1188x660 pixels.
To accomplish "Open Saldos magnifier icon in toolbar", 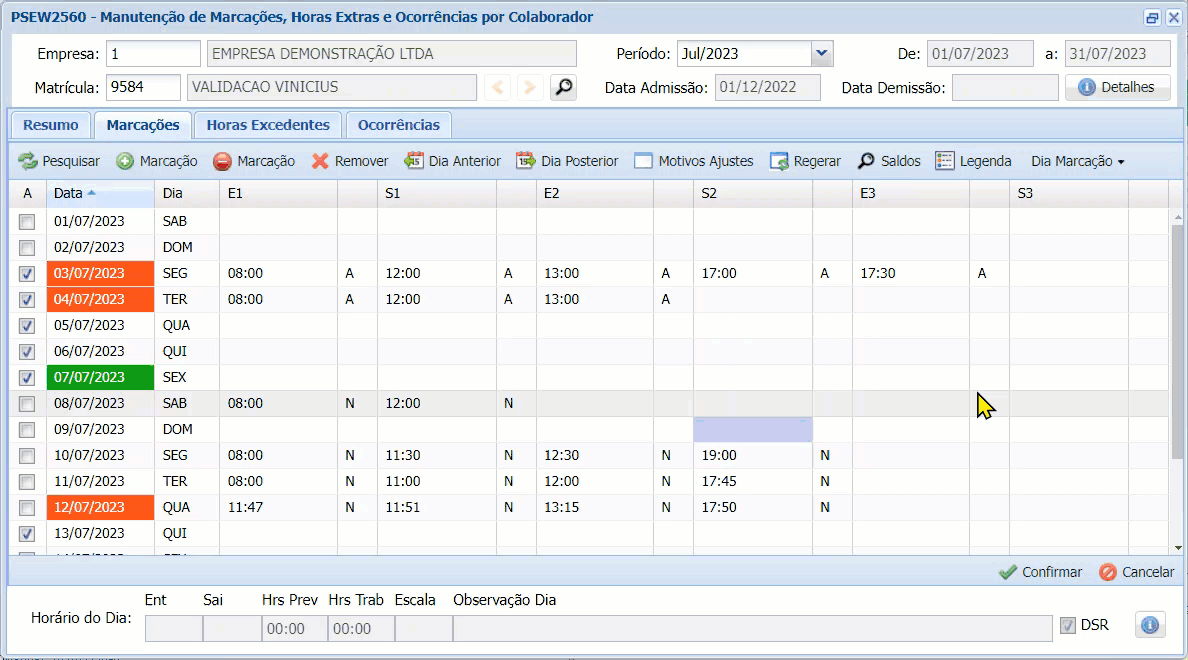I will pyautogui.click(x=866, y=161).
